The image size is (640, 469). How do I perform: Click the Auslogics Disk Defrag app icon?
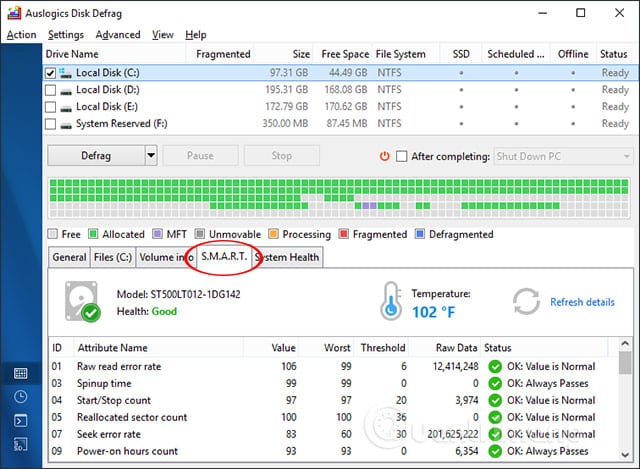click(x=14, y=13)
